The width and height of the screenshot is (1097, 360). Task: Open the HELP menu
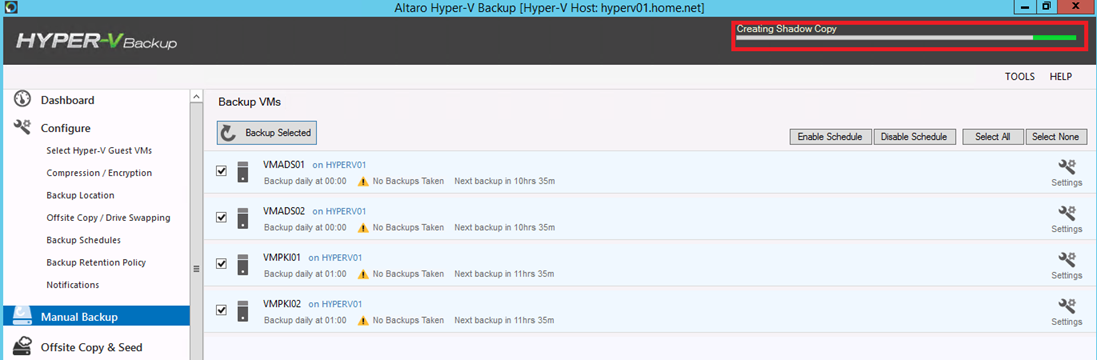point(1061,77)
